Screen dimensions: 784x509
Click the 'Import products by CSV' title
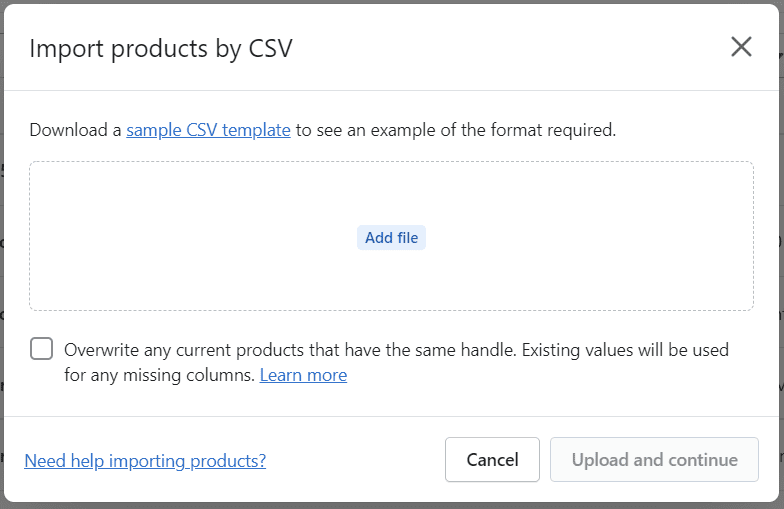[x=160, y=49]
